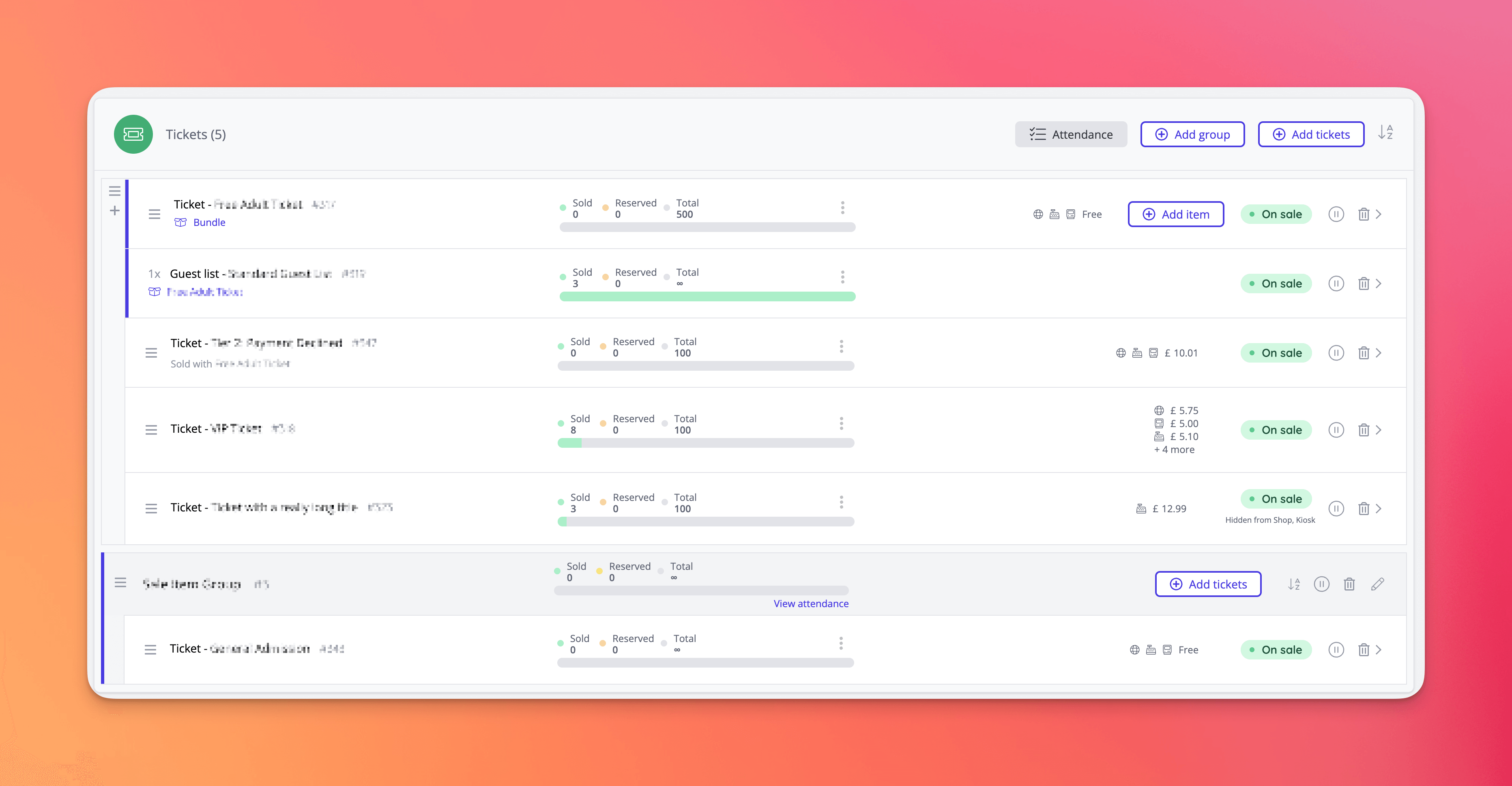This screenshot has width=1512, height=786.
Task: Open three-dot menu for Free Adult Ticket
Action: pyautogui.click(x=842, y=208)
